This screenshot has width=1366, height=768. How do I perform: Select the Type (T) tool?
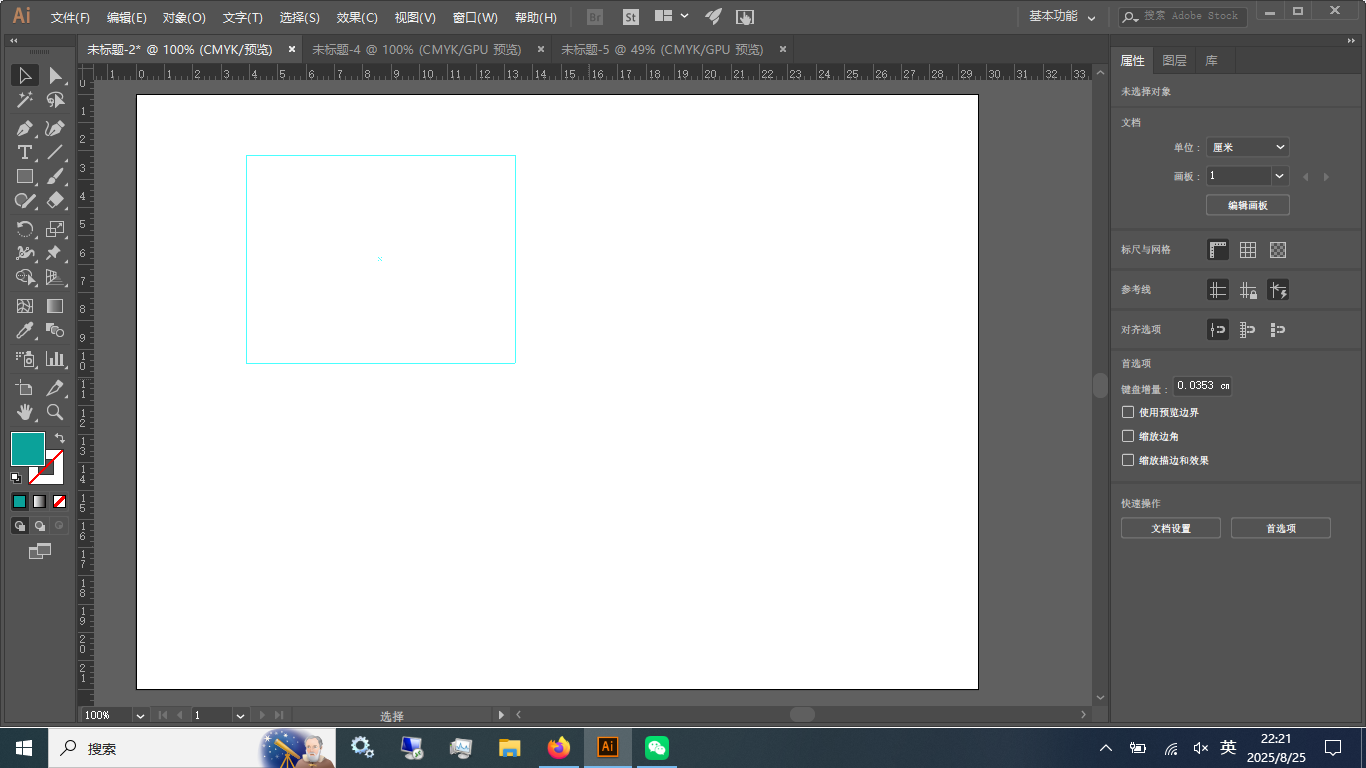click(x=25, y=152)
